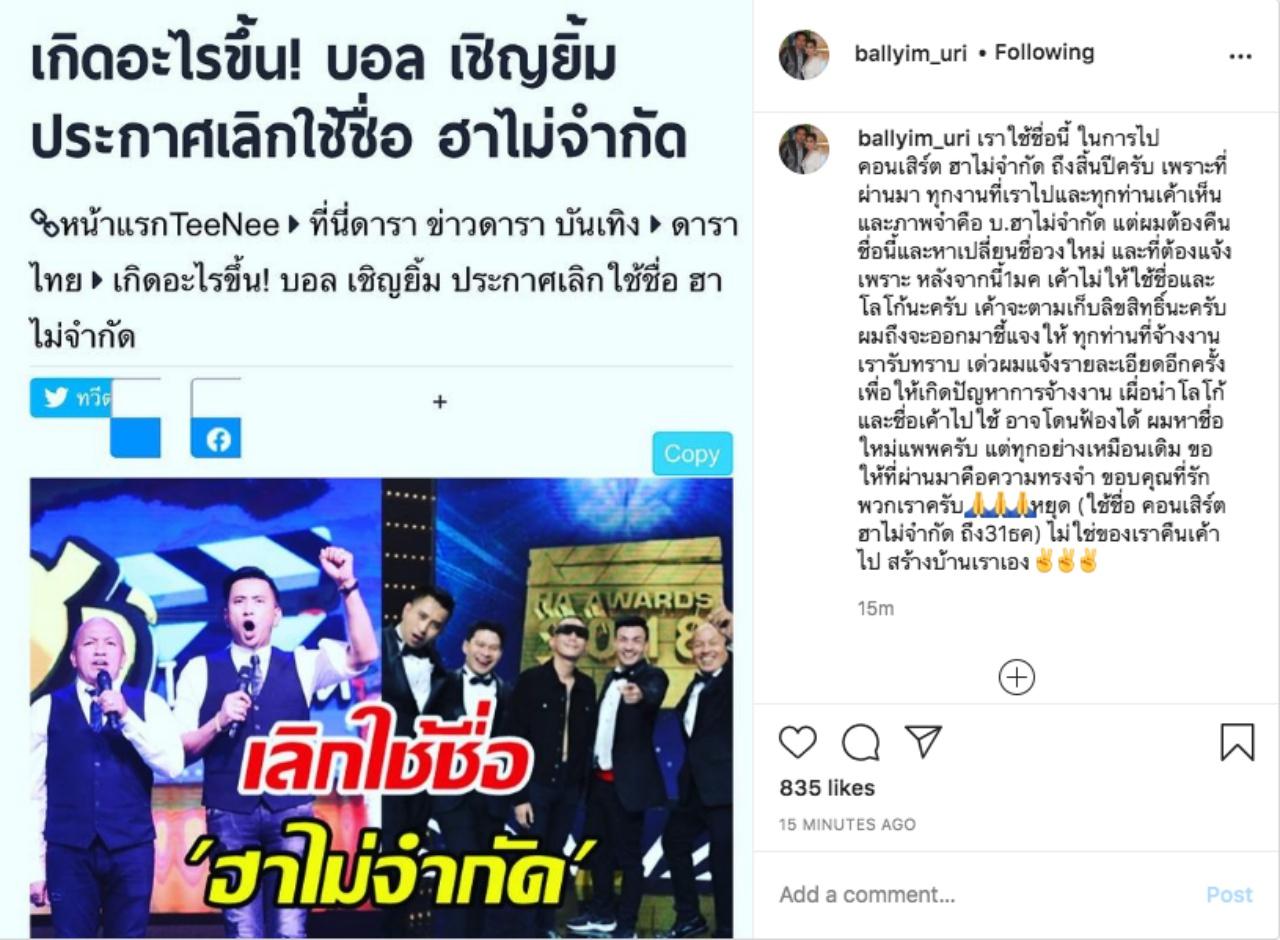This screenshot has height=940, width=1280.
Task: Share post via the paper plane icon
Action: pos(922,741)
